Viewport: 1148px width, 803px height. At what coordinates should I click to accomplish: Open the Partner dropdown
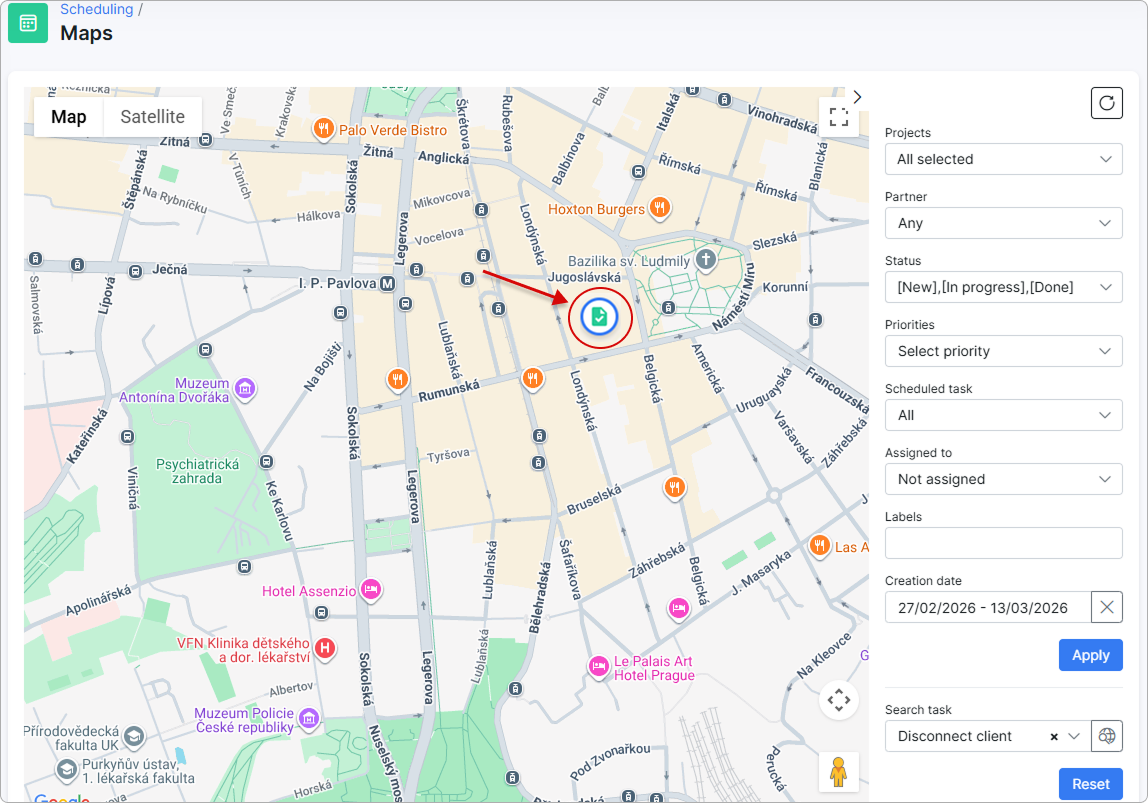tap(1003, 223)
